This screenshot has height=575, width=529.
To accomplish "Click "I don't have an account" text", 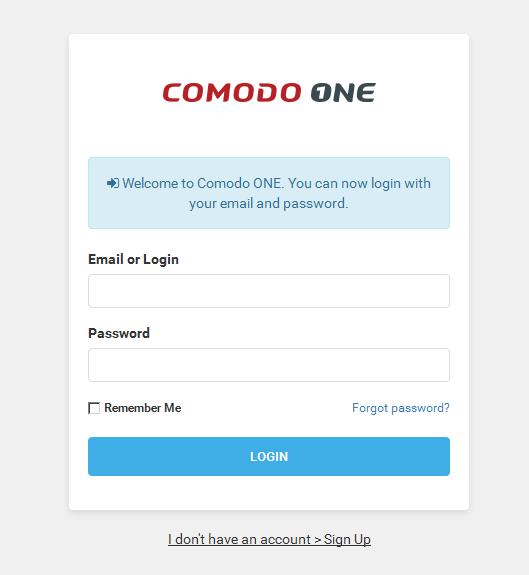I will pyautogui.click(x=239, y=539).
